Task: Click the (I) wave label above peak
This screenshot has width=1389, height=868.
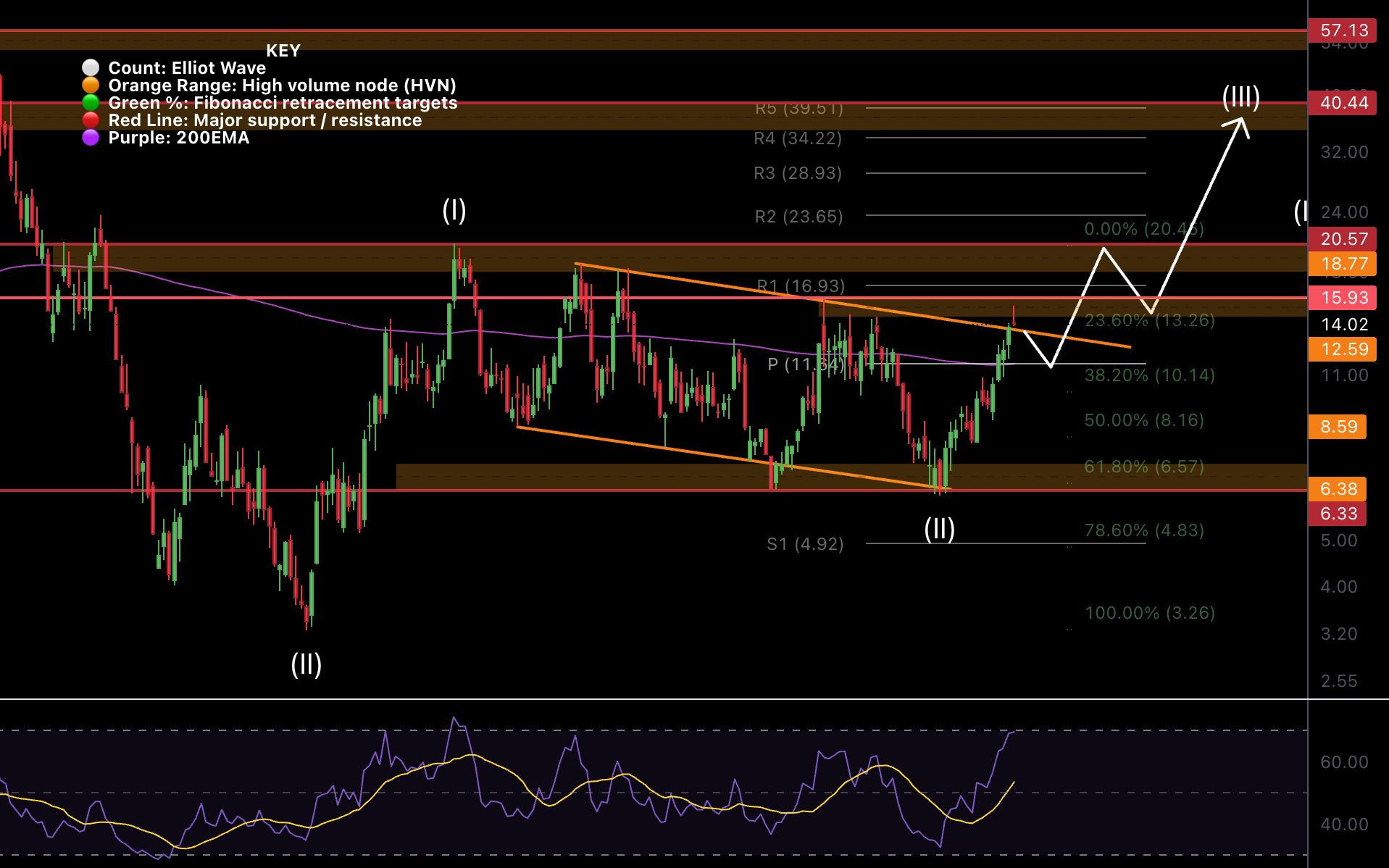Action: point(454,211)
